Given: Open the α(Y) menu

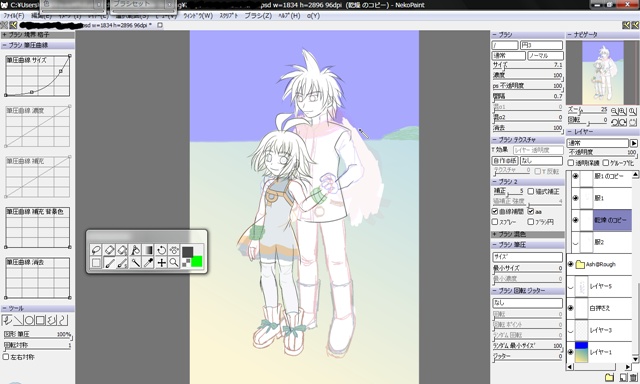Looking at the screenshot, I should pos(313,16).
